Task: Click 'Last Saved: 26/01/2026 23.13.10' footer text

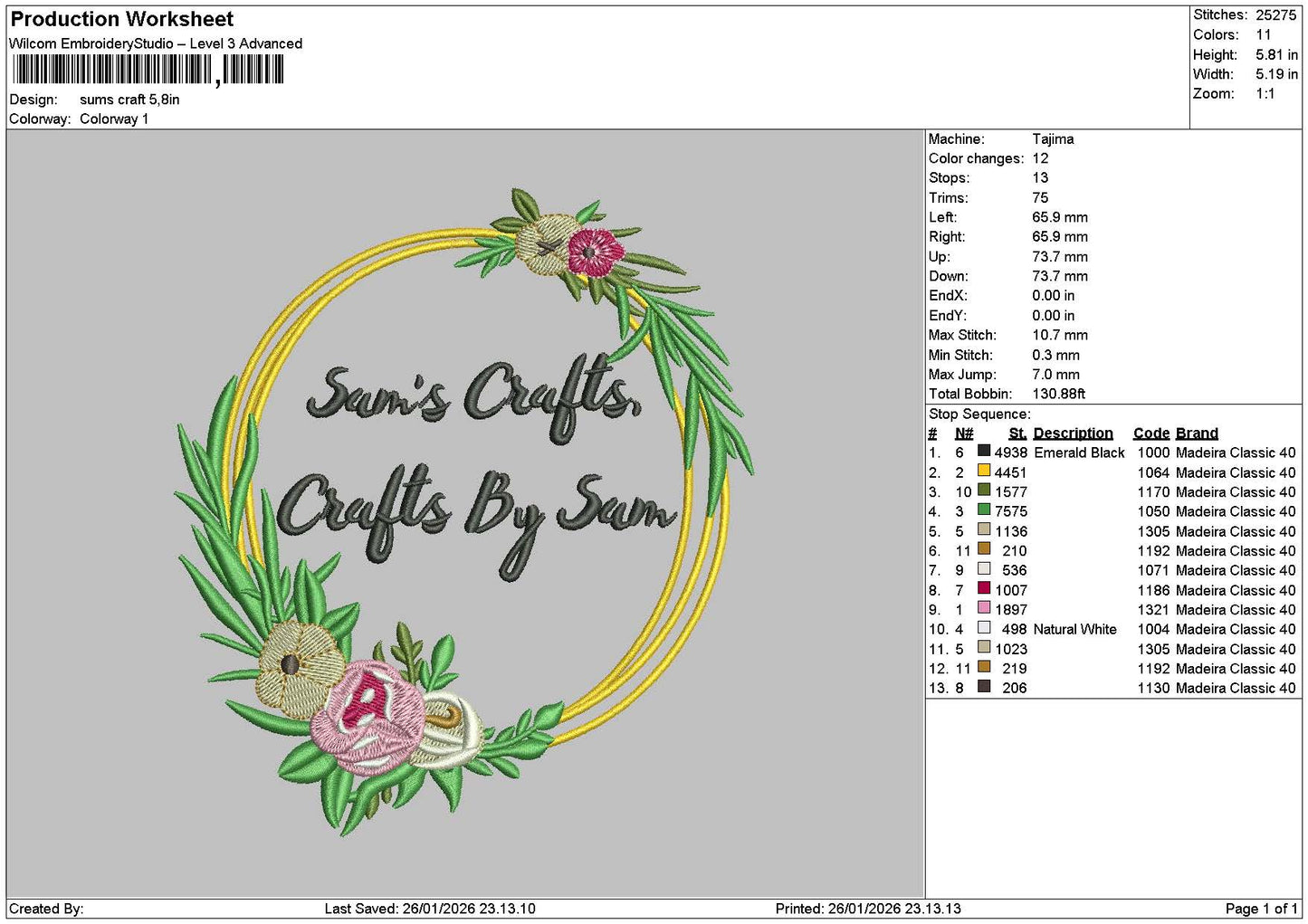Action: coord(430,909)
